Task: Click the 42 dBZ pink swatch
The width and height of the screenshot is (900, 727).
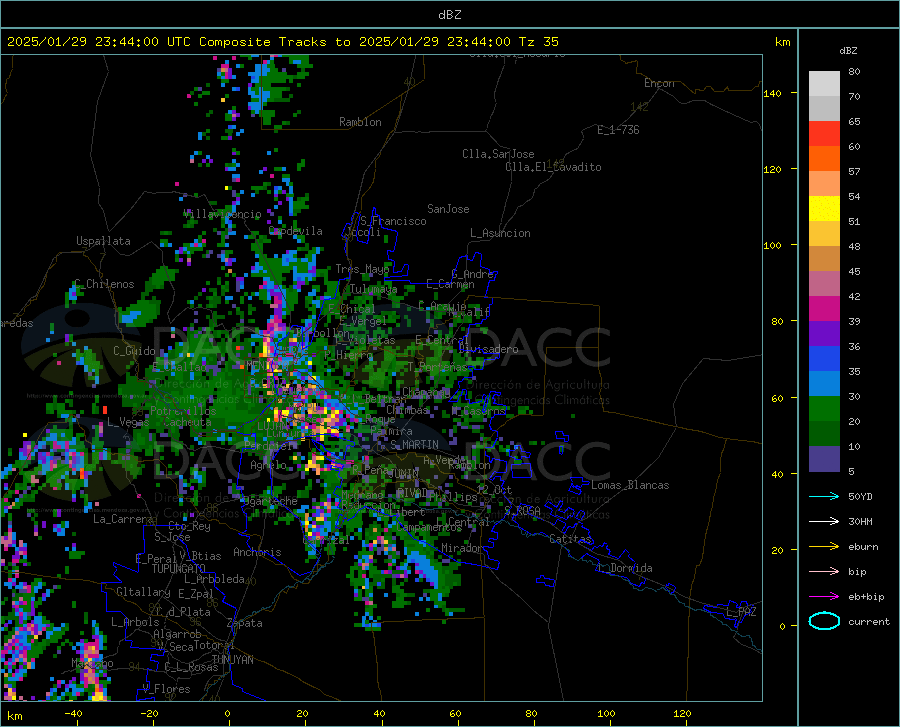Action: pos(824,283)
